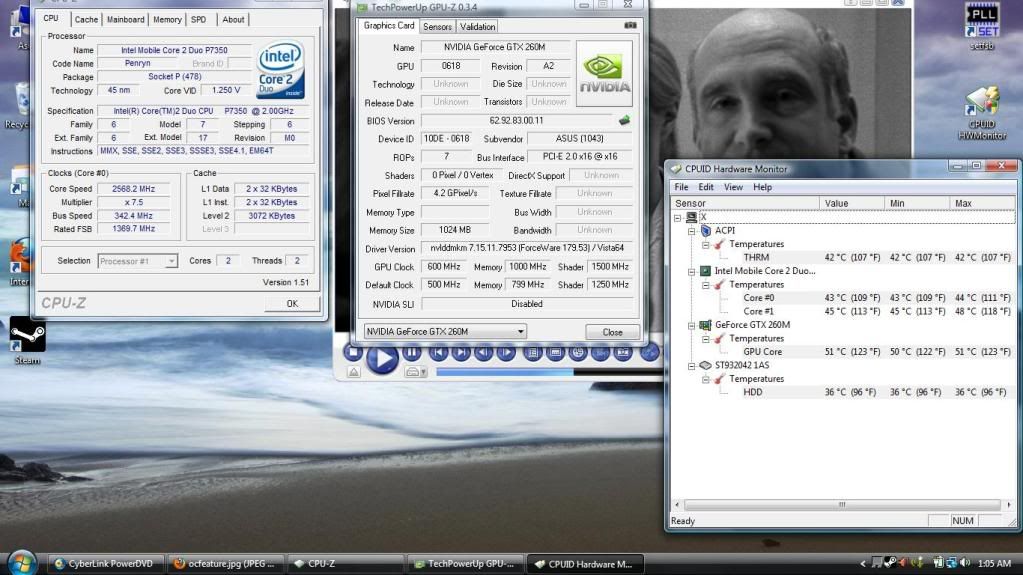
Task: Pause playback in the PowerDVD player
Action: pyautogui.click(x=412, y=352)
